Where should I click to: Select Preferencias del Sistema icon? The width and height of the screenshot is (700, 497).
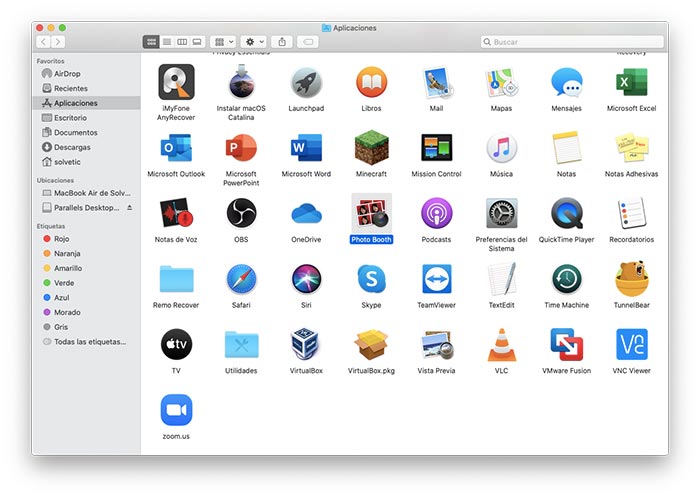click(502, 213)
